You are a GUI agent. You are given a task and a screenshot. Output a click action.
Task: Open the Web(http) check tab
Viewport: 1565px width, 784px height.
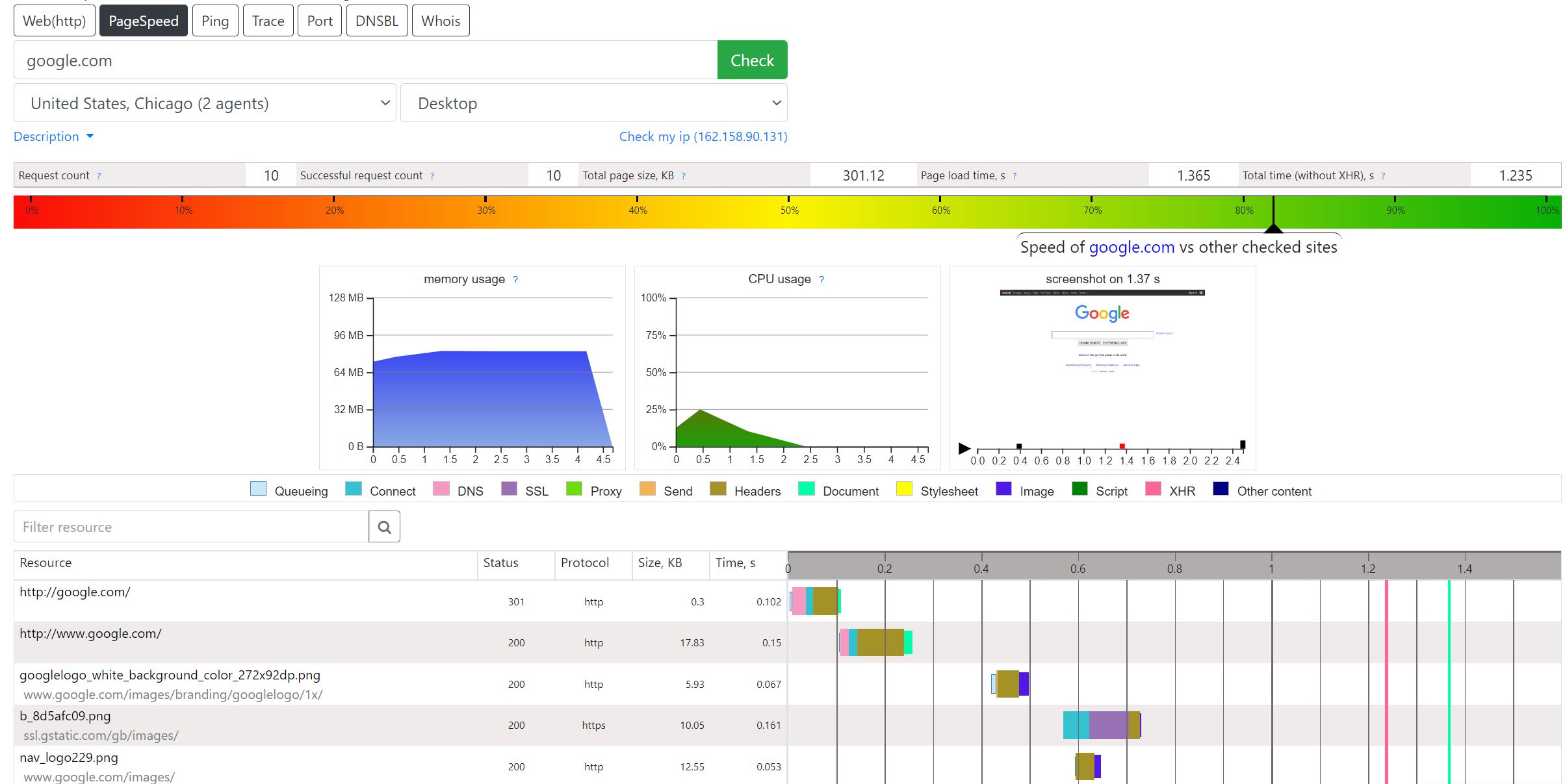coord(55,21)
